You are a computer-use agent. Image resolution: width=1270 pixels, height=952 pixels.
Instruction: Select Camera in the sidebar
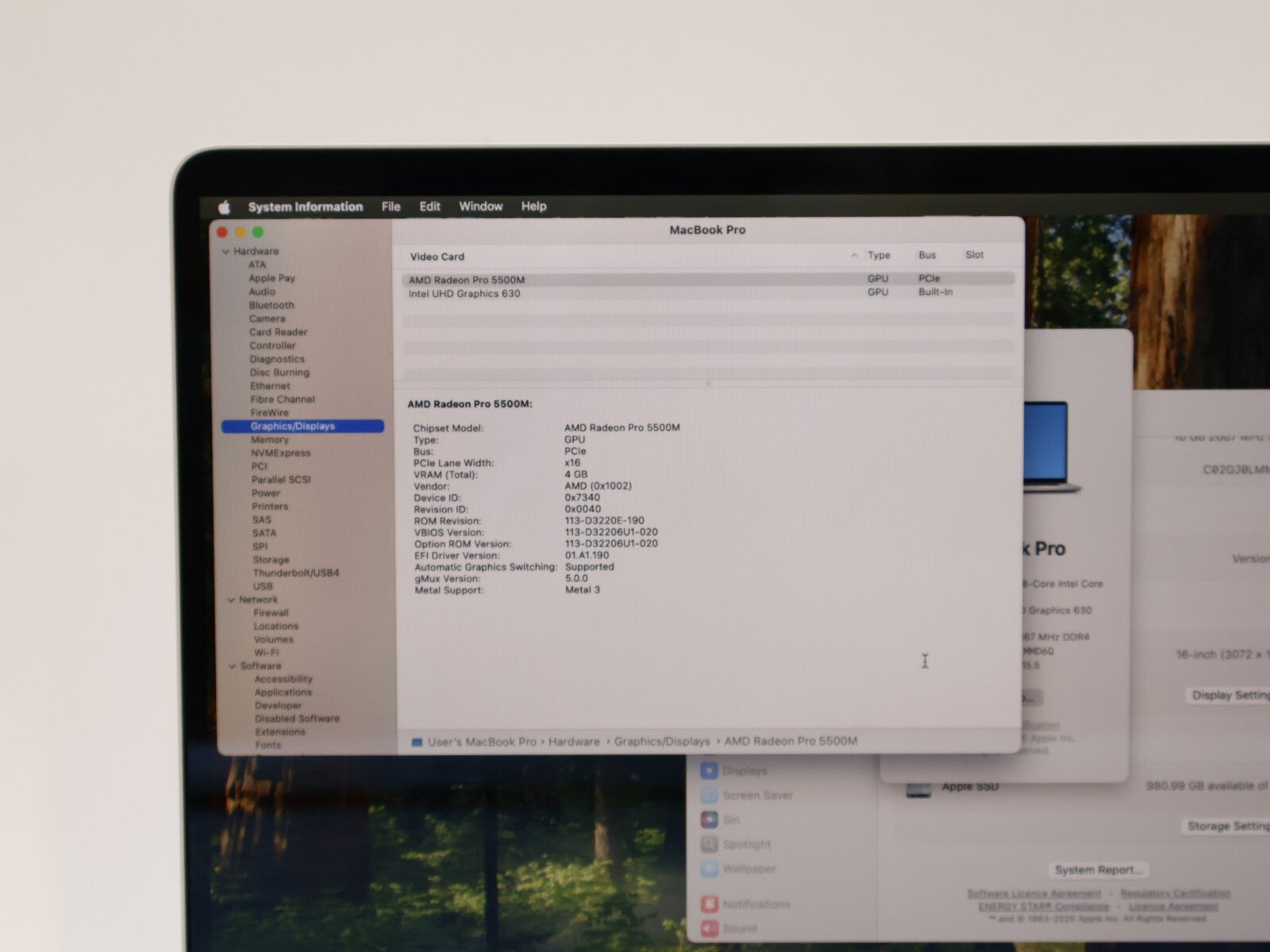coord(267,319)
